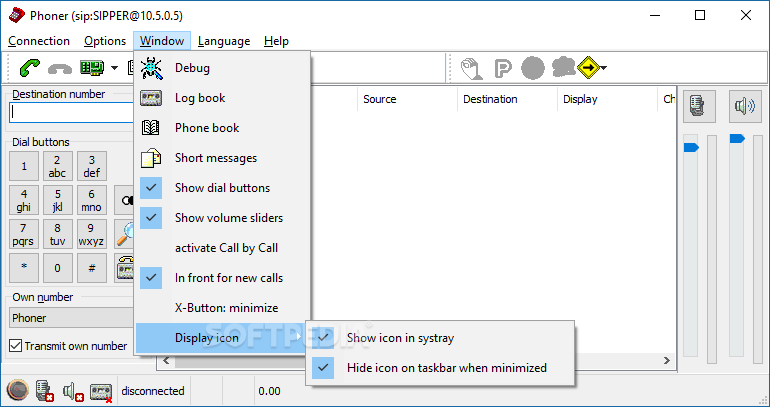The image size is (770, 407).
Task: Close the open Window menu
Action: [x=162, y=41]
